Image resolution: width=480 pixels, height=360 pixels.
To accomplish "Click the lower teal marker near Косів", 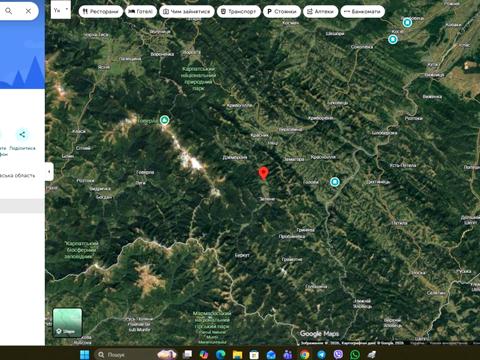I will point(393,39).
